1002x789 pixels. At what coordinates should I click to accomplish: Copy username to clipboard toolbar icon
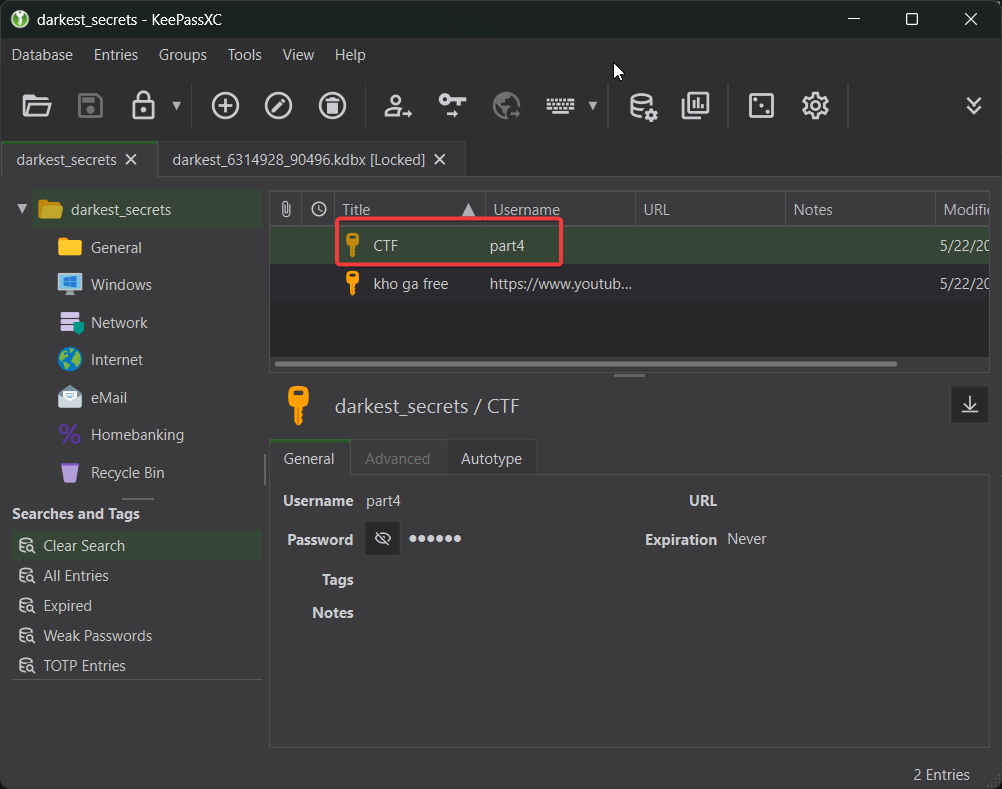tap(397, 105)
